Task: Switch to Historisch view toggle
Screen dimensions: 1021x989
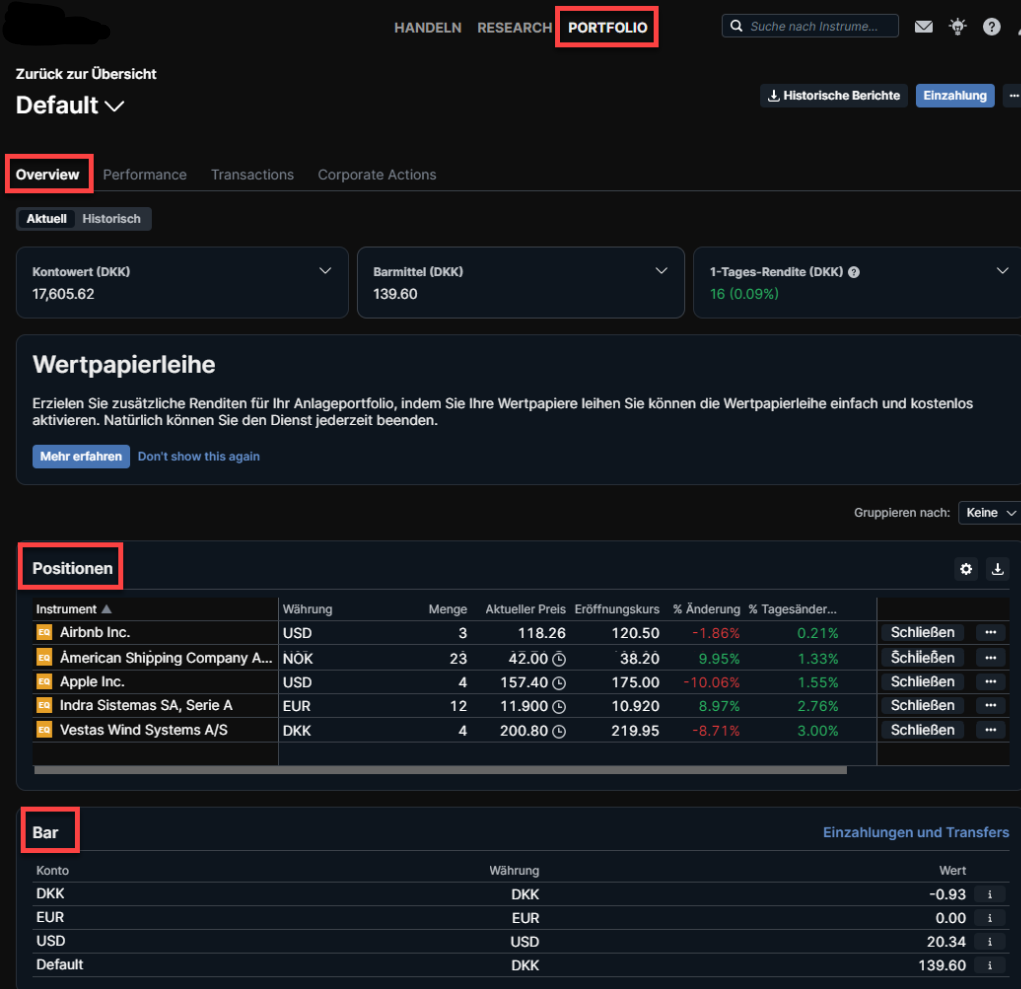Action: 112,219
